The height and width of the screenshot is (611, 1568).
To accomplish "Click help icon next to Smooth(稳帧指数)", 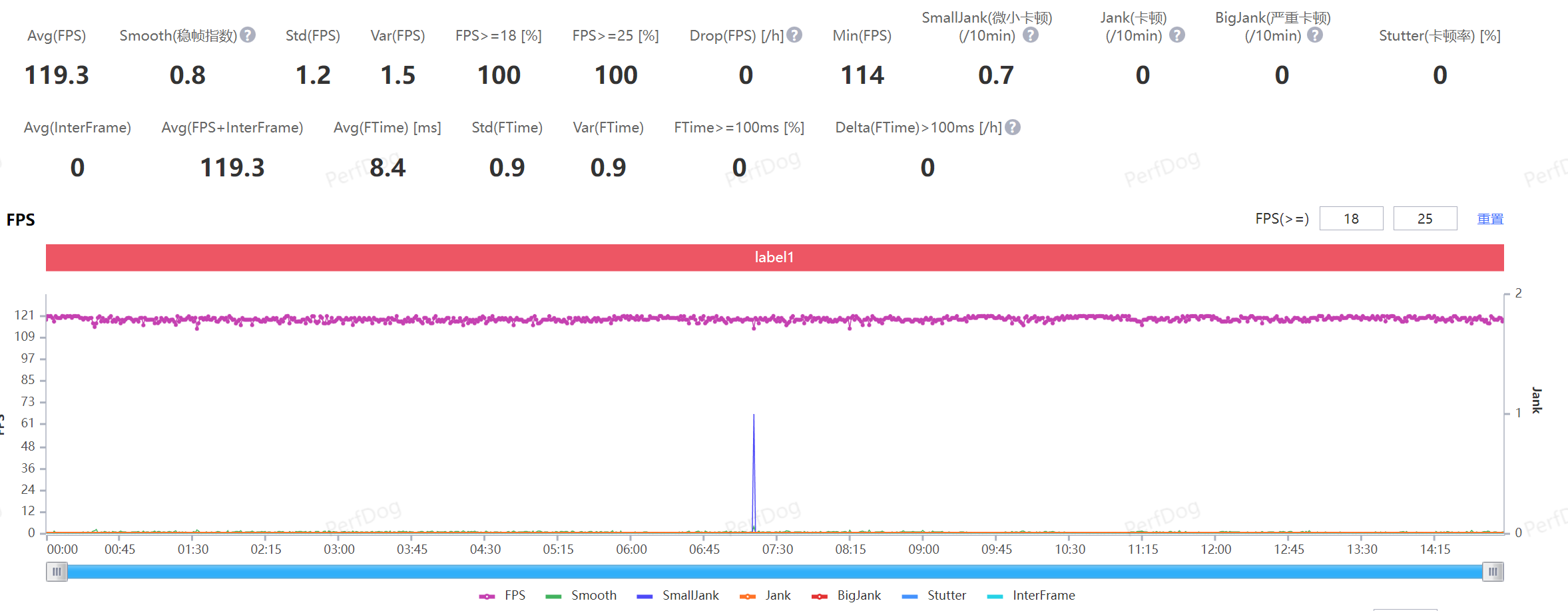I will click(x=248, y=35).
